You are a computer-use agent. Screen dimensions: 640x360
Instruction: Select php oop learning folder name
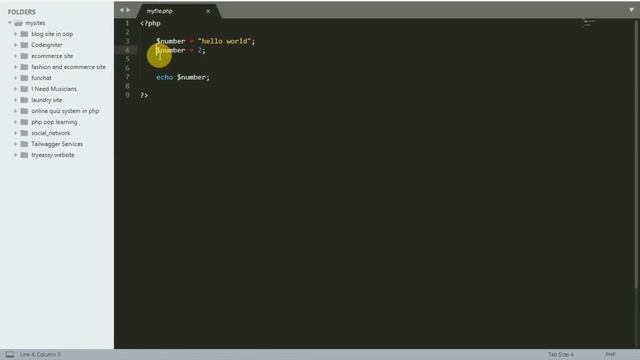pos(54,122)
